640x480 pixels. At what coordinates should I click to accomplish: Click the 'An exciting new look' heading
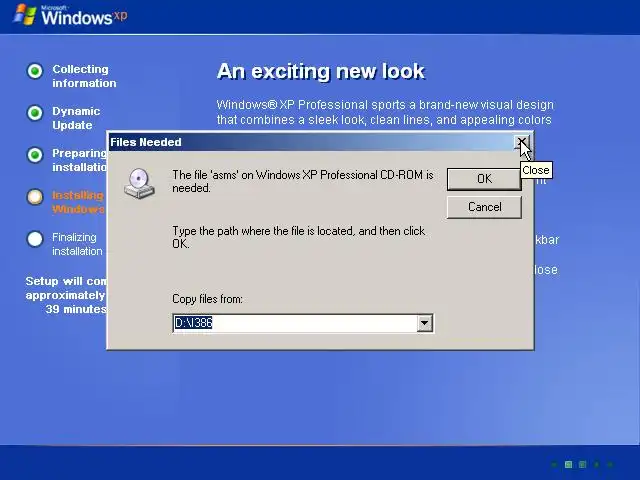coord(321,71)
